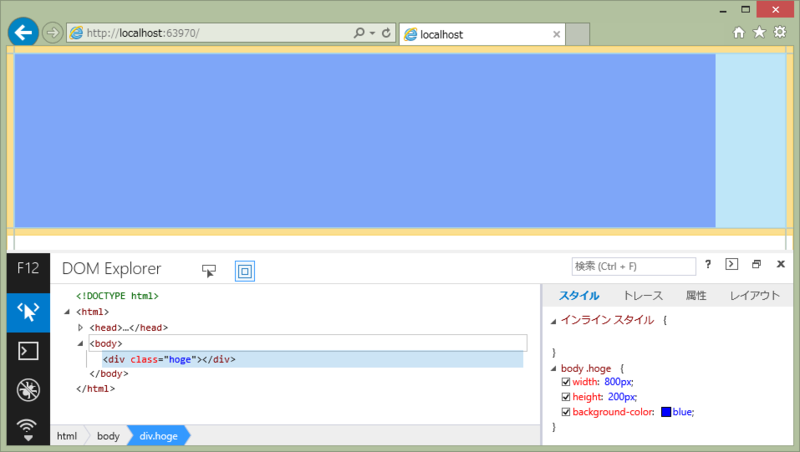
Task: Close the developer tools pane
Action: (781, 264)
